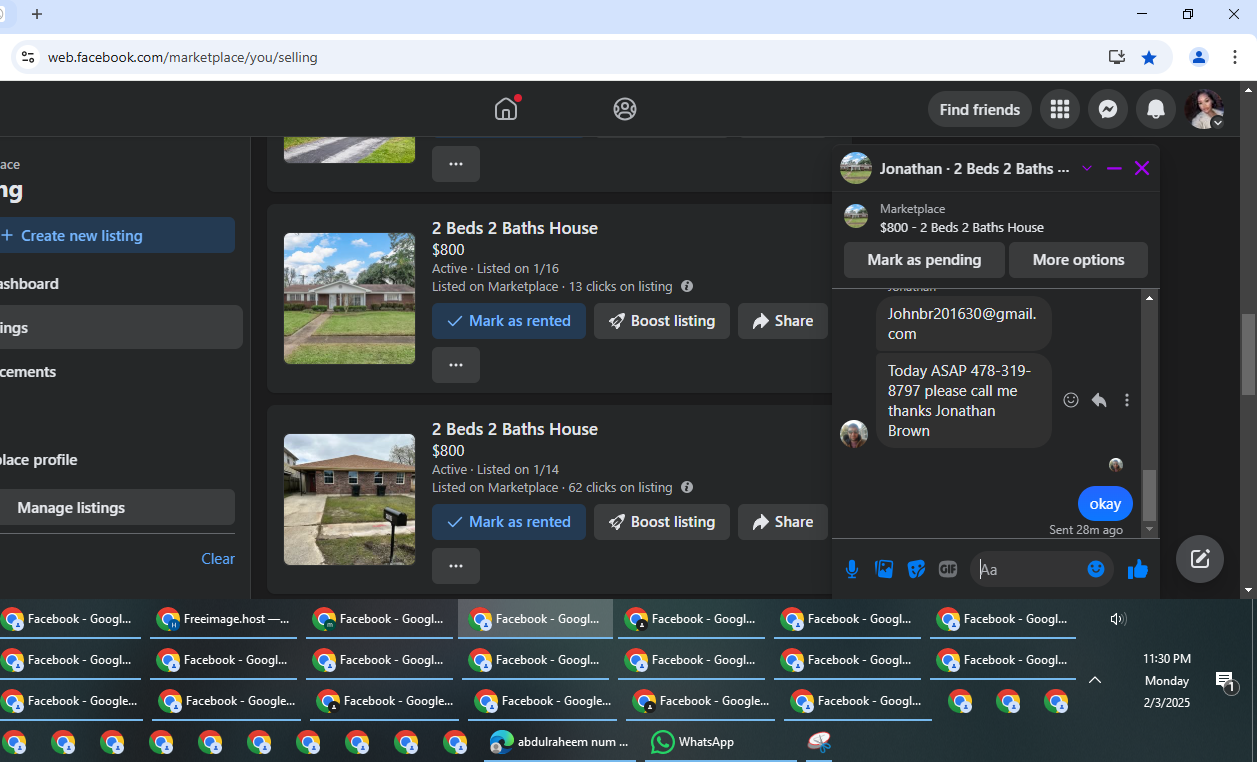The image size is (1257, 762).
Task: Open the account profile picture menu
Action: tap(1204, 109)
